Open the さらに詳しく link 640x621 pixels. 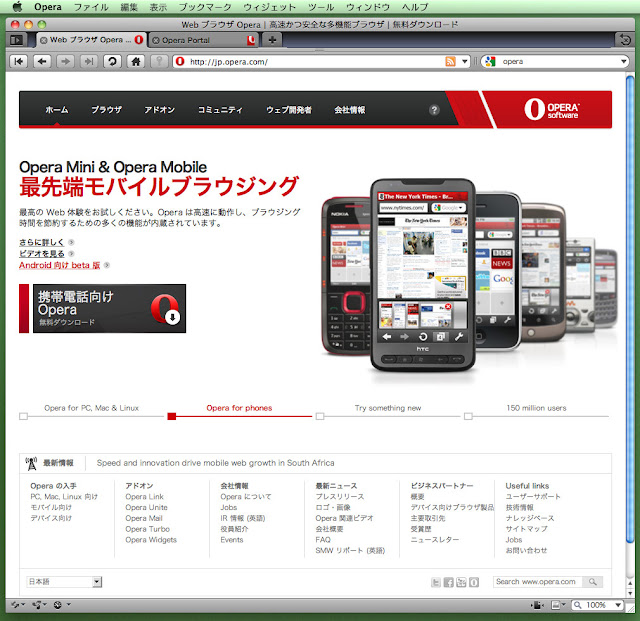click(41, 242)
